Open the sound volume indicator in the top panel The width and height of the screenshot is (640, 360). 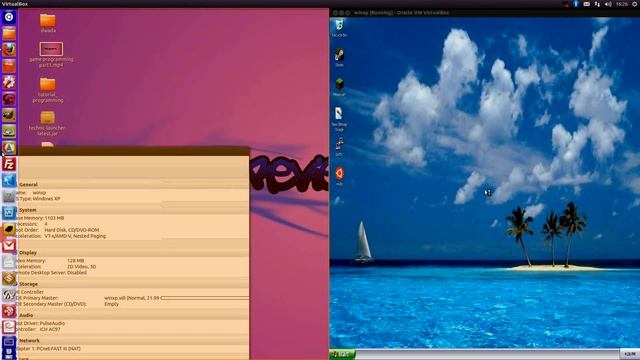coord(608,4)
